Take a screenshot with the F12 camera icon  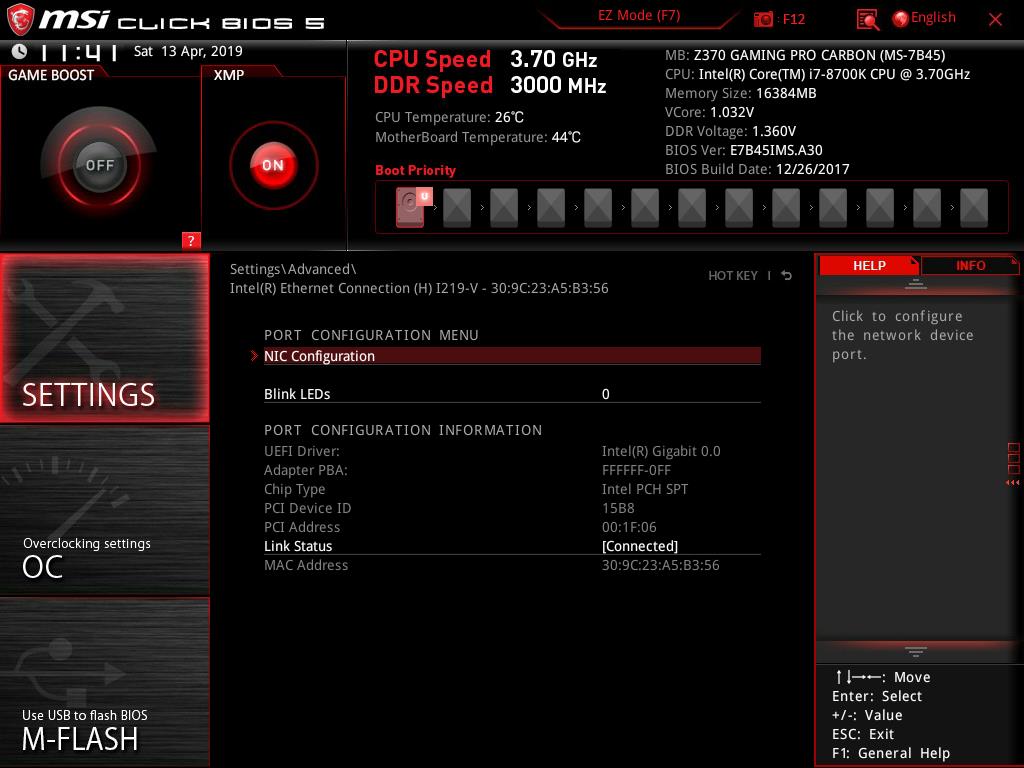763,19
